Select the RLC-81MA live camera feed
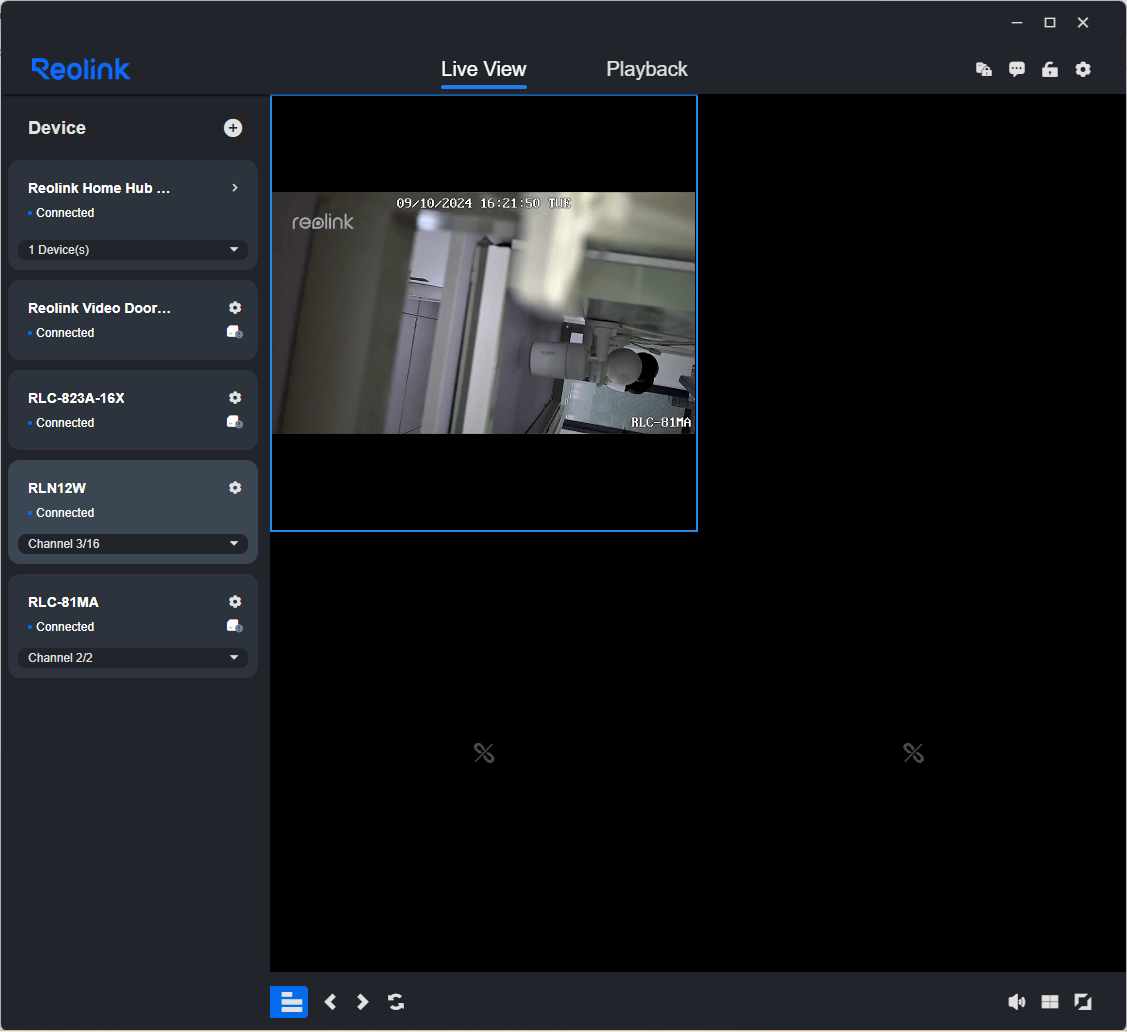This screenshot has width=1127, height=1032. [x=484, y=313]
